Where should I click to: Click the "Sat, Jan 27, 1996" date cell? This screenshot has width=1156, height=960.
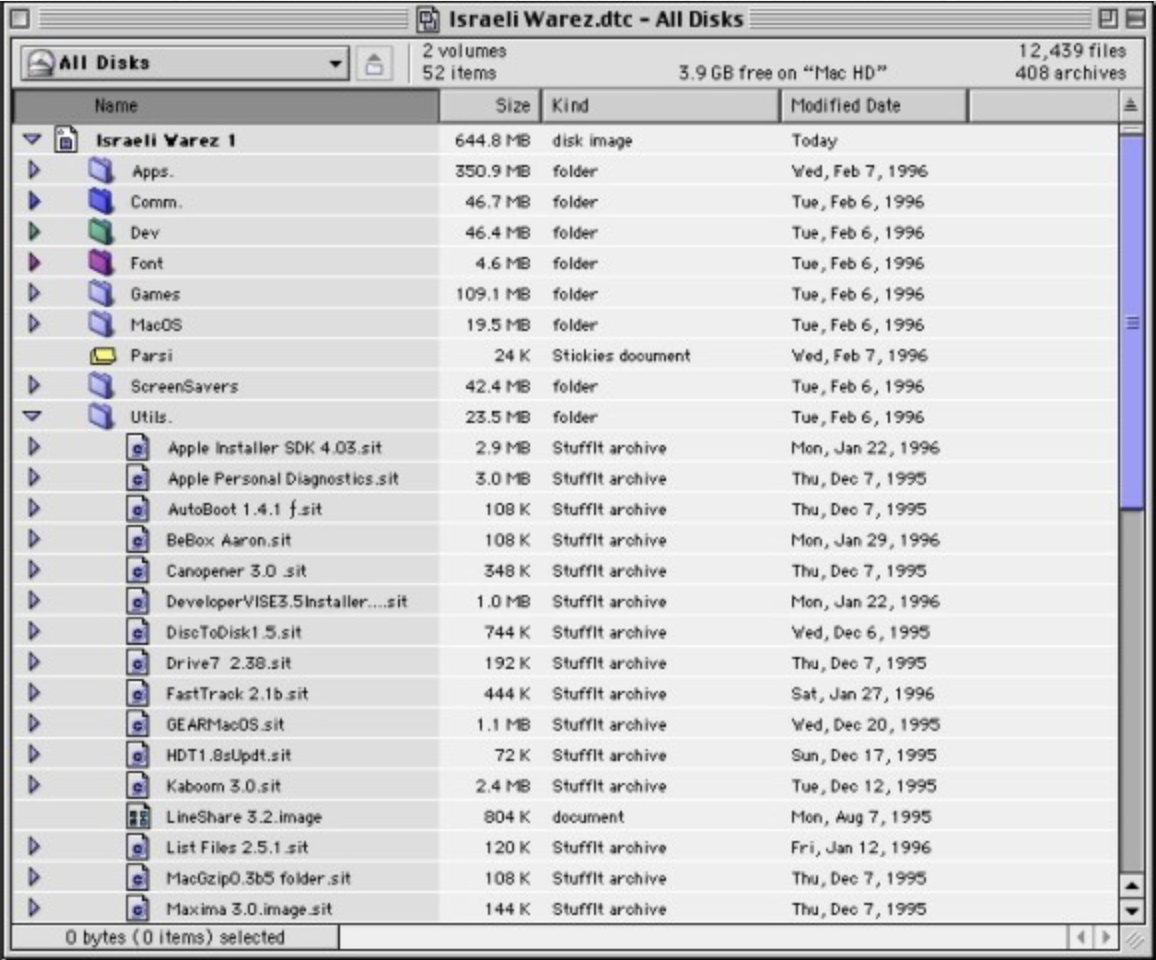click(x=862, y=694)
